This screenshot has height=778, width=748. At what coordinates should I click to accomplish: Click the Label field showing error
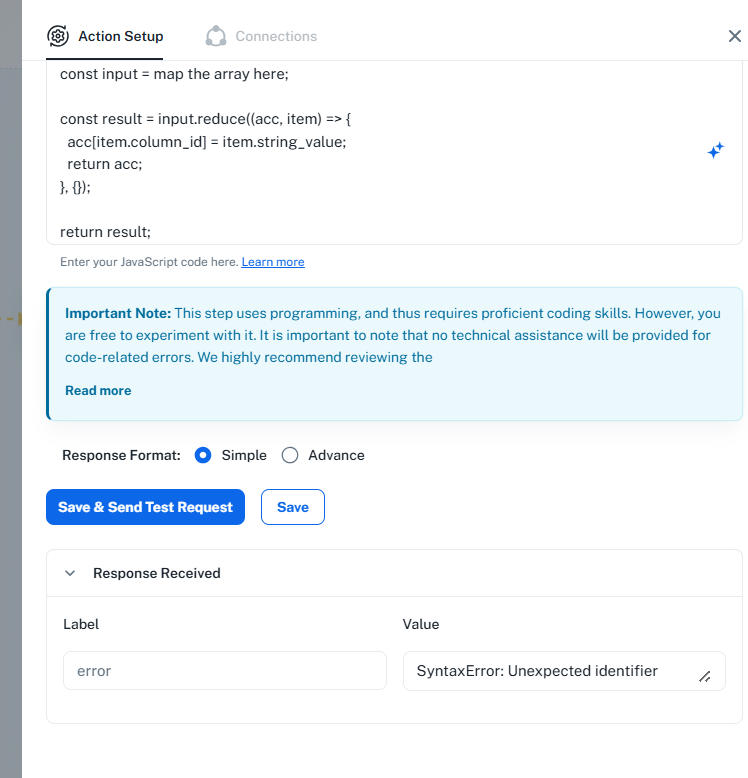(224, 671)
